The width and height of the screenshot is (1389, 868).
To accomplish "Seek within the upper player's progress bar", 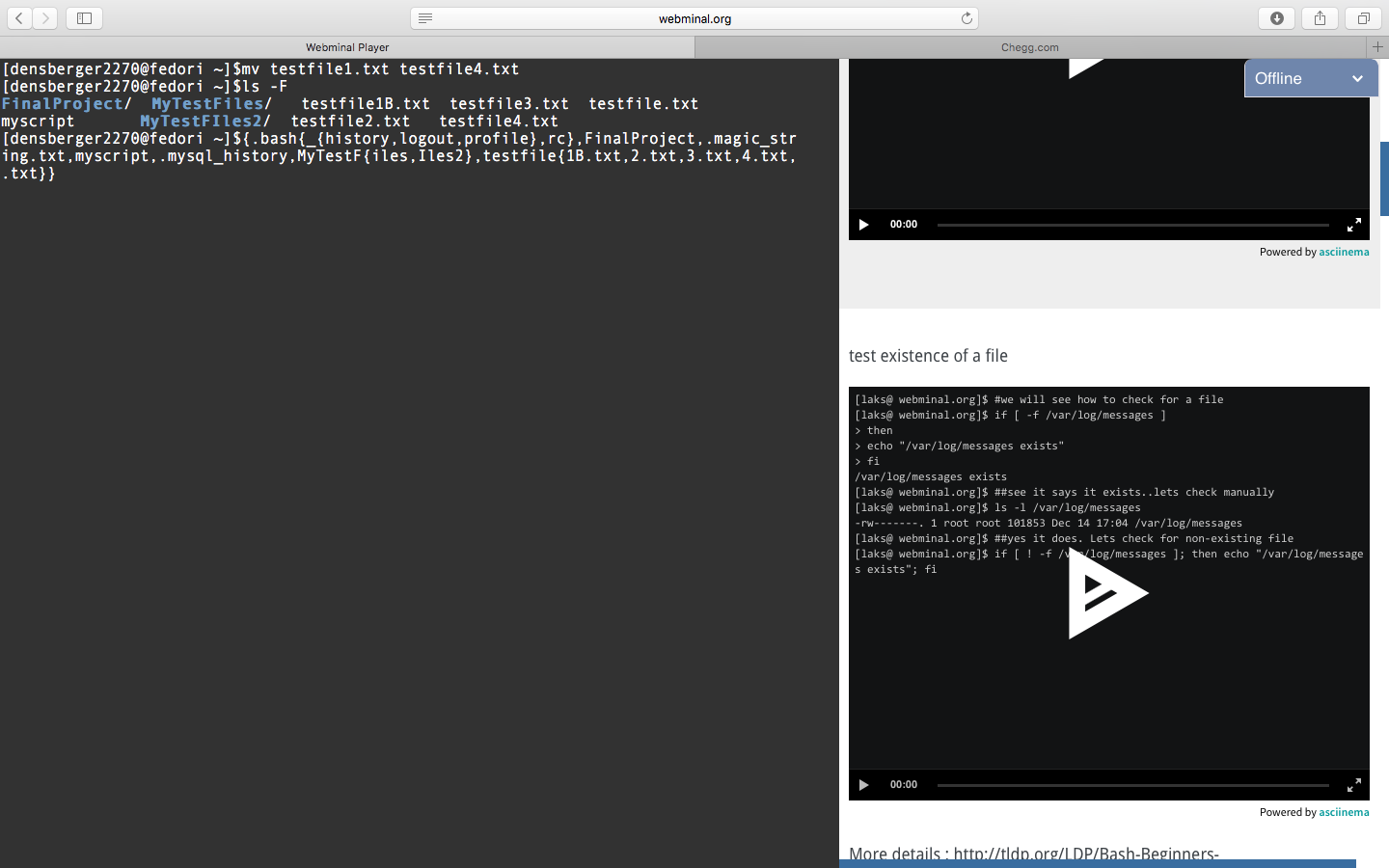I will point(1133,225).
